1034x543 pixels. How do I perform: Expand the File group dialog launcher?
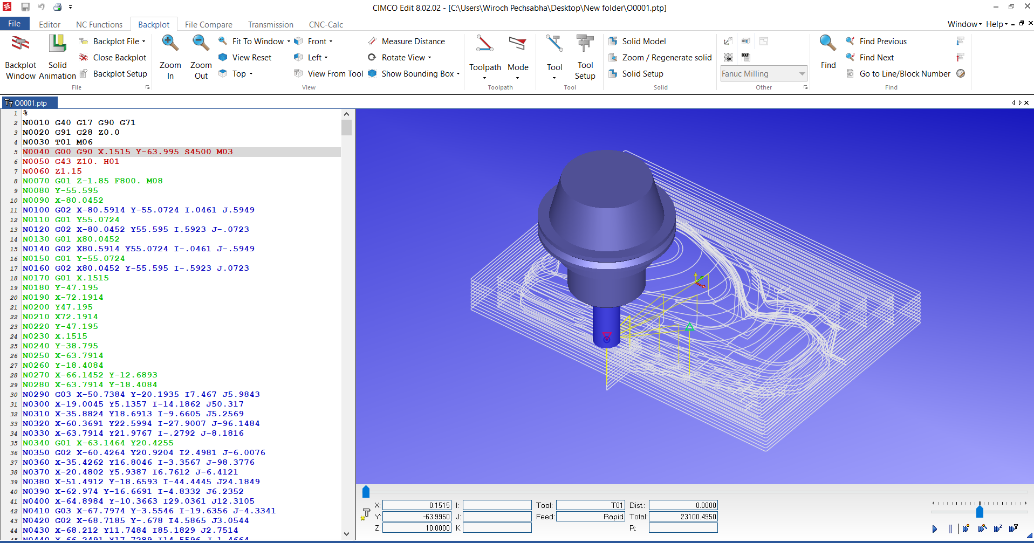coord(147,87)
